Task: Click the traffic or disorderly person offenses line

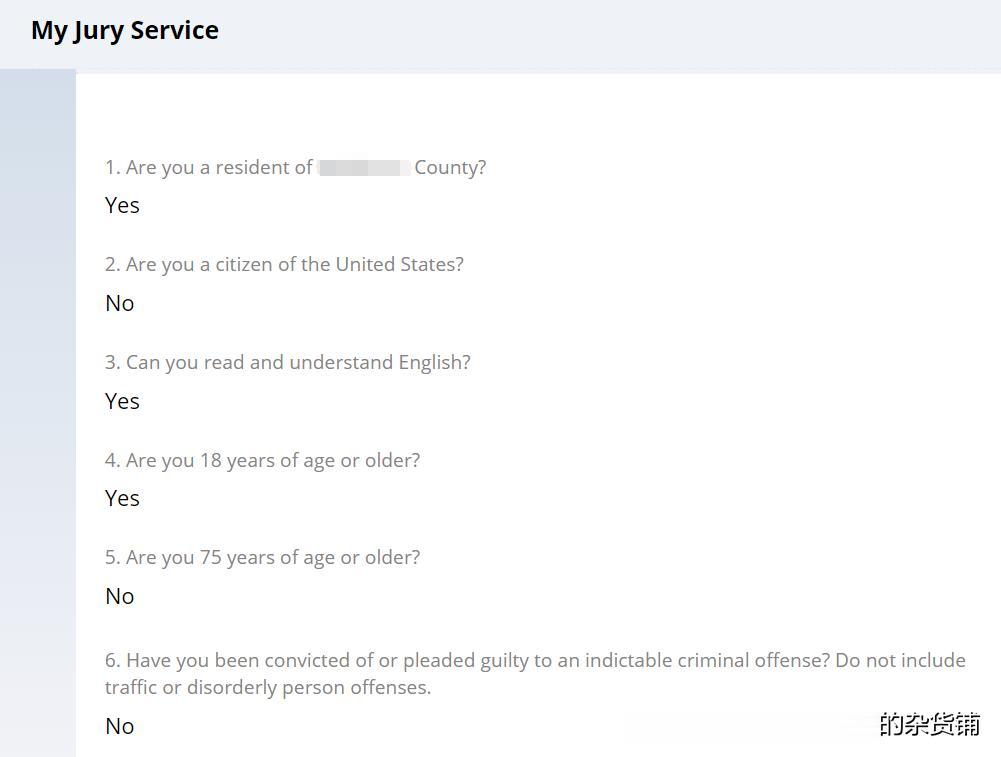Action: [268, 688]
